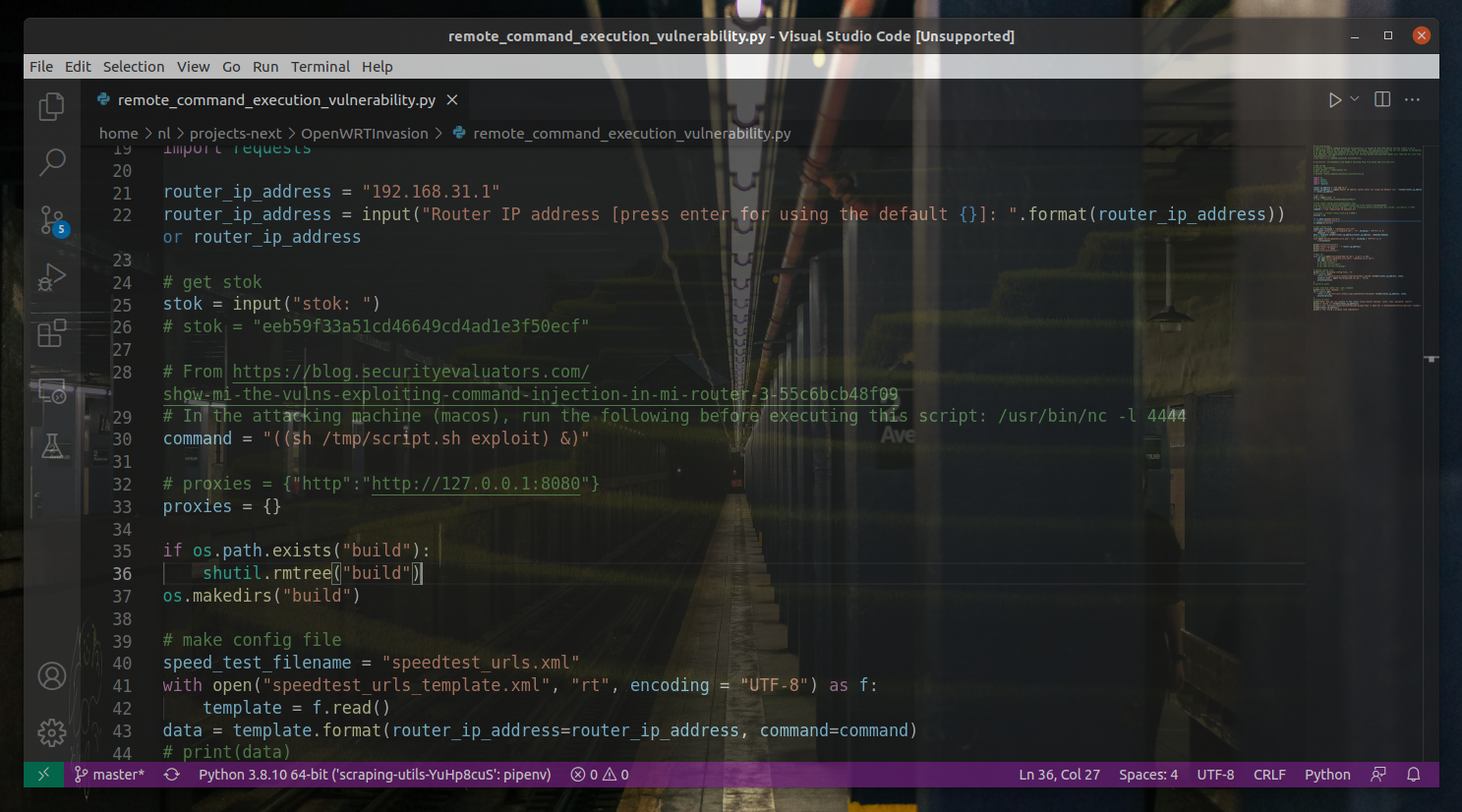Viewport: 1462px width, 812px height.
Task: Place cursor in stok = input line
Action: [x=271, y=304]
